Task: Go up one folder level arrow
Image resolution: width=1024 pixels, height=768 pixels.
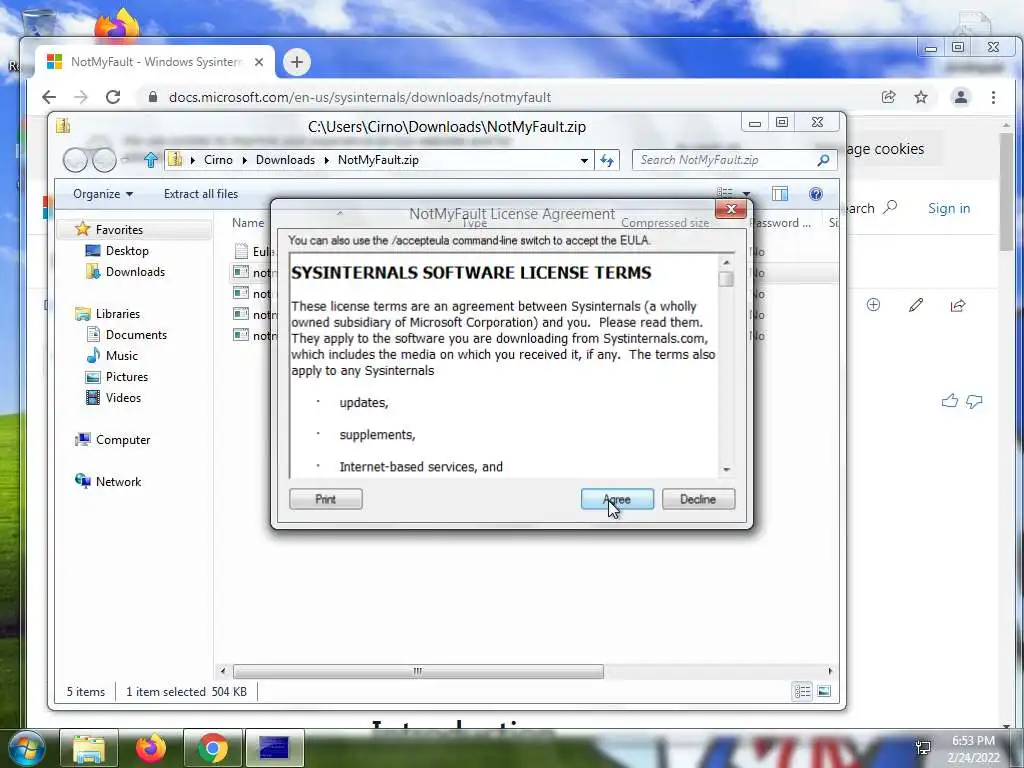Action: tap(151, 160)
